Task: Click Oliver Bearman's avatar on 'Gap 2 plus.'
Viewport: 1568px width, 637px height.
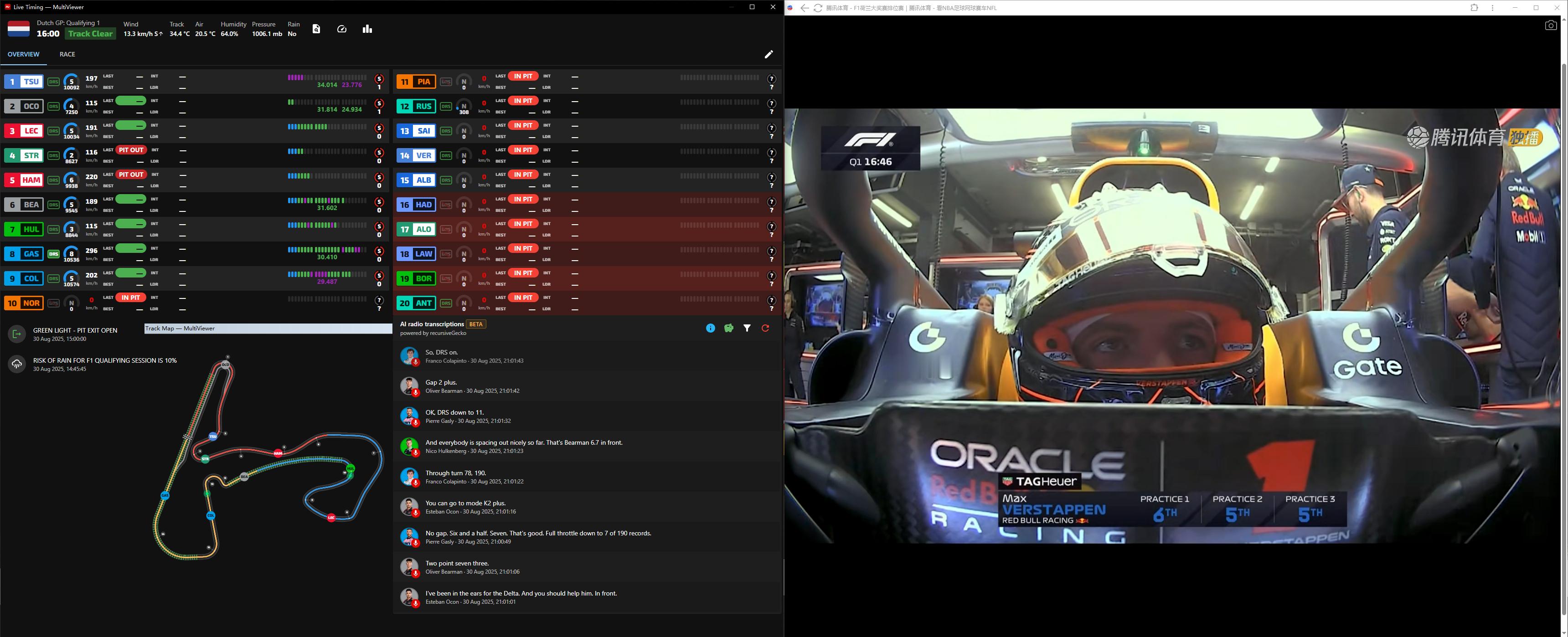Action: [x=409, y=386]
